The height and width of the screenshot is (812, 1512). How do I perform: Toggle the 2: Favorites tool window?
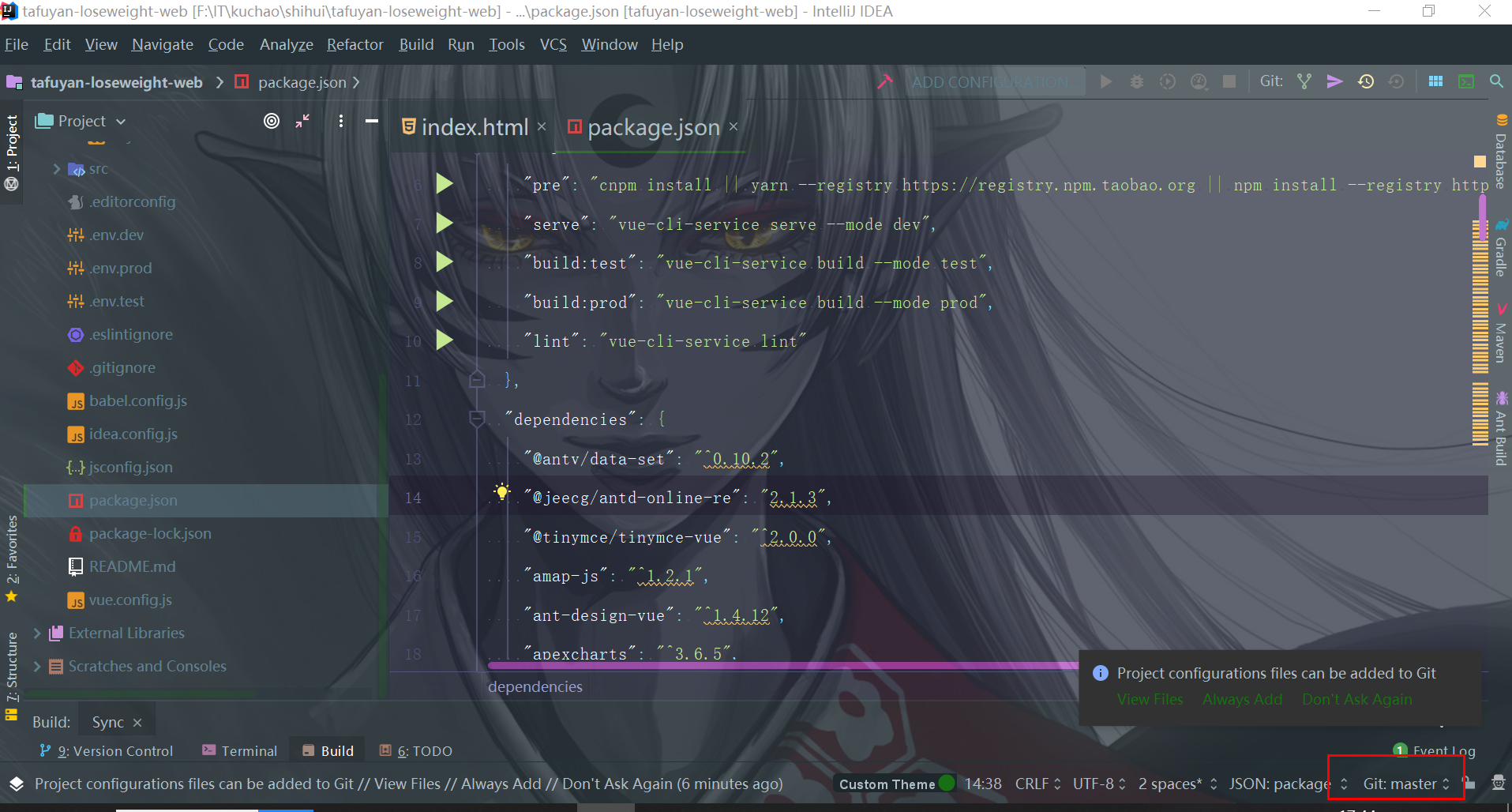pos(11,558)
